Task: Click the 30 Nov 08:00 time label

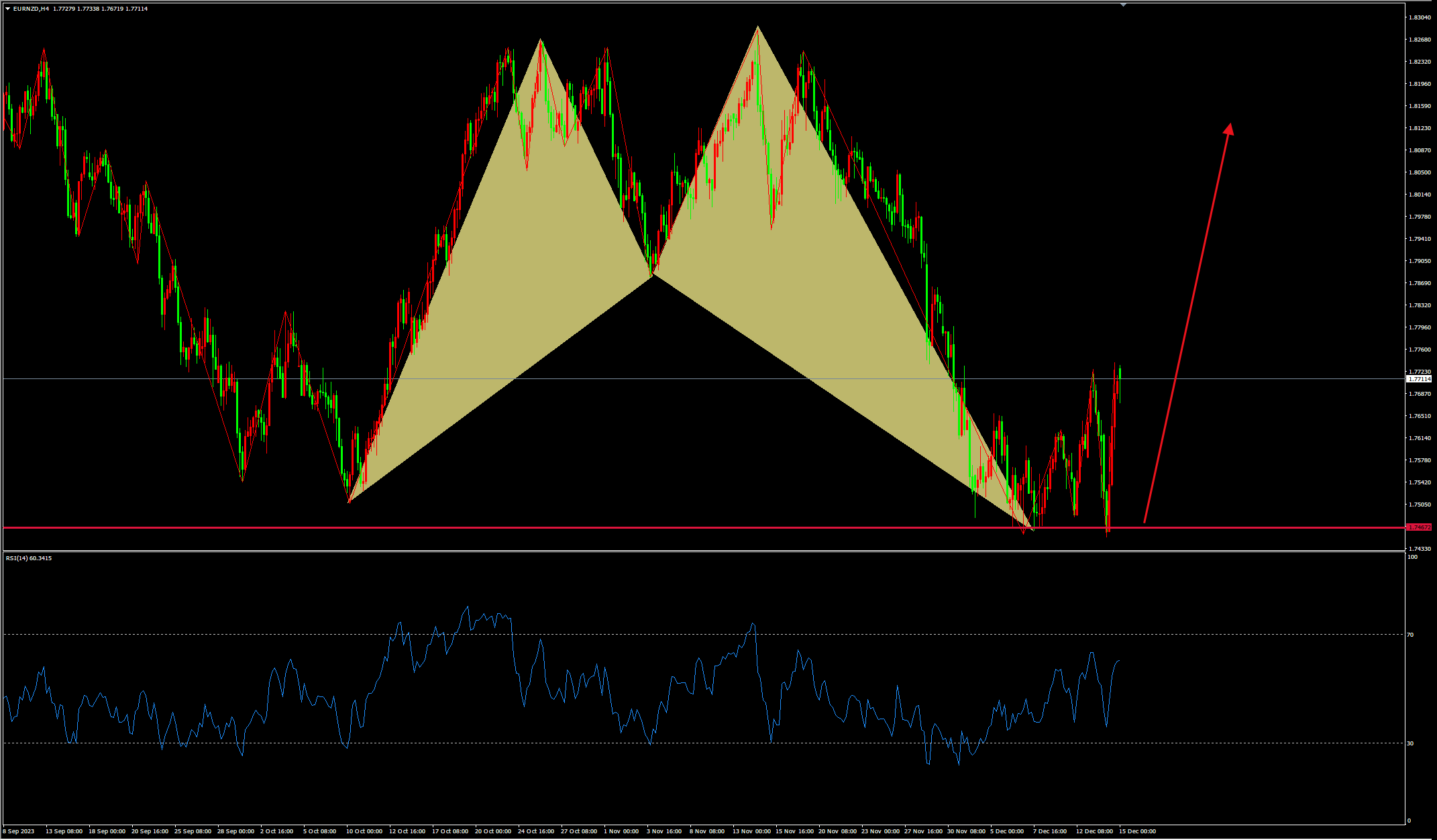Action: tap(966, 831)
